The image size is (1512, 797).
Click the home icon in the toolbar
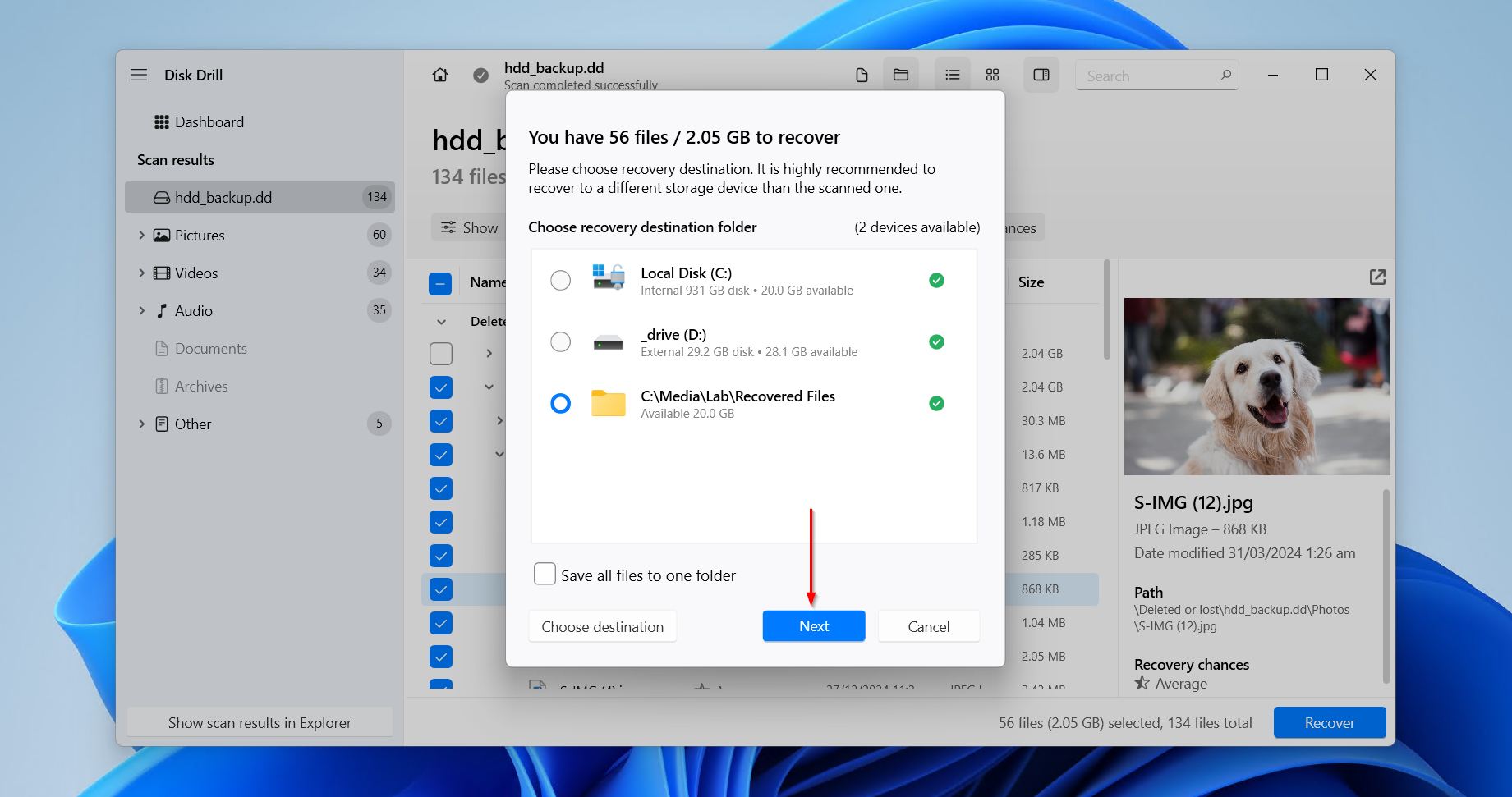439,74
